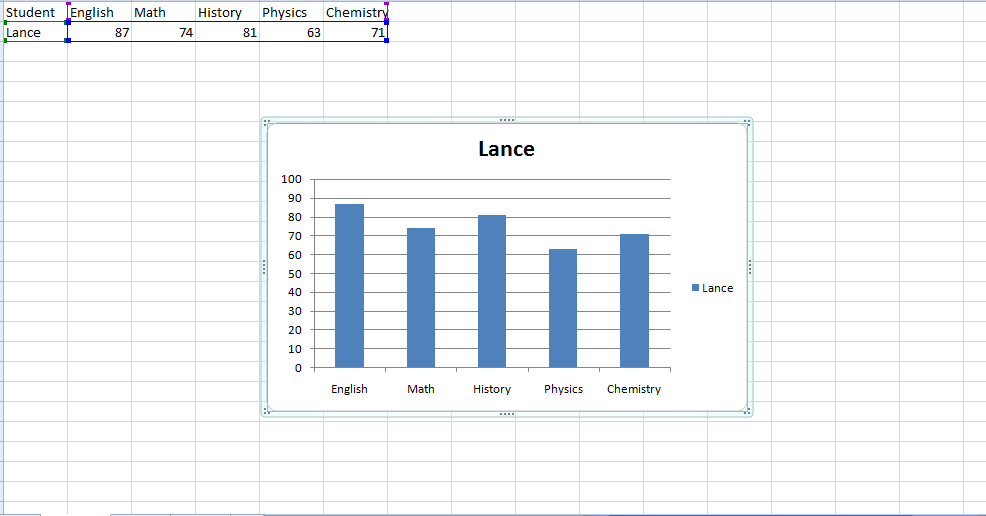Click the chart's top-left corner handle

click(x=267, y=123)
